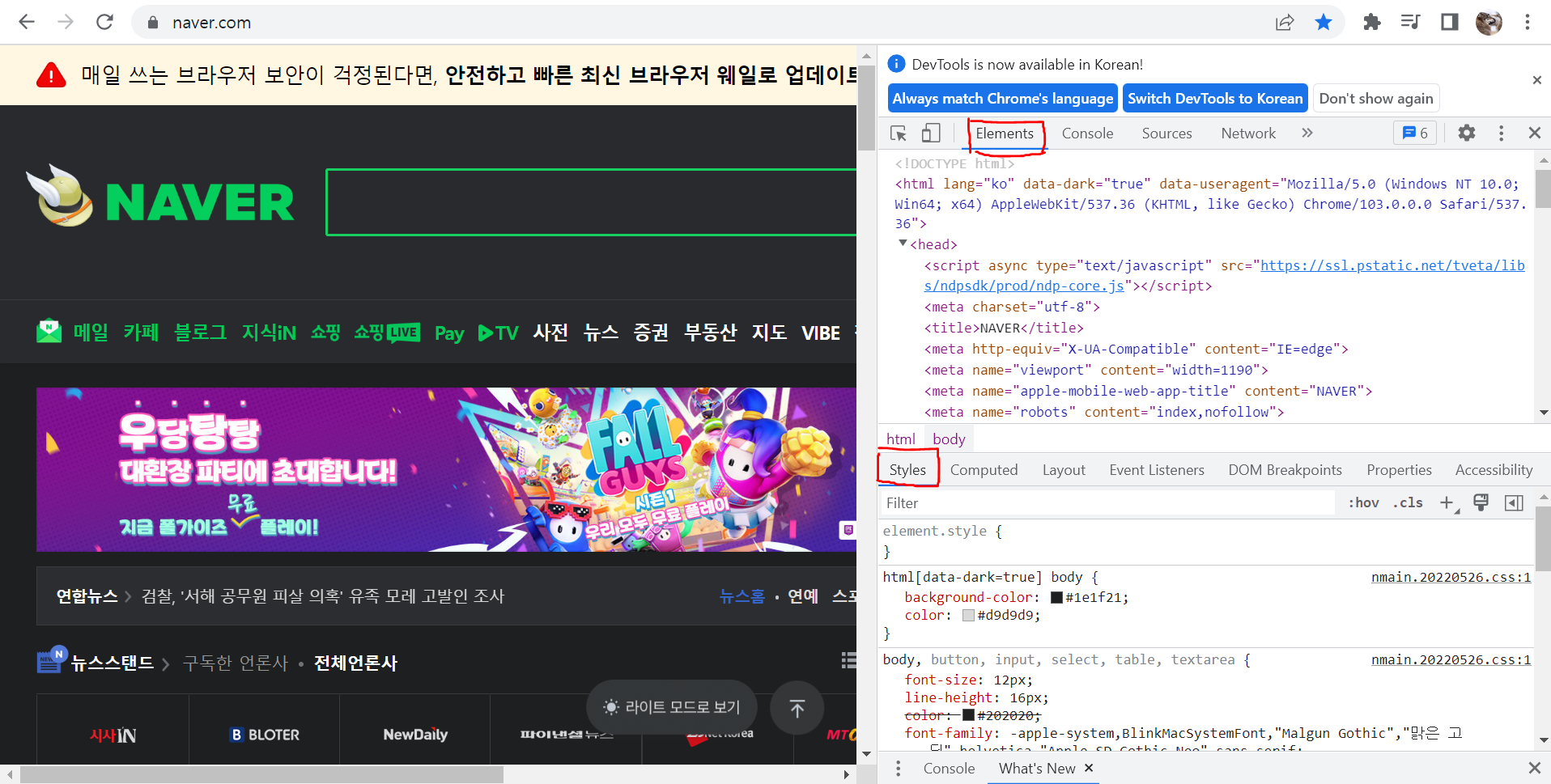Viewport: 1551px width, 784px height.
Task: Open Chrome three-dot menu
Action: 1528,22
